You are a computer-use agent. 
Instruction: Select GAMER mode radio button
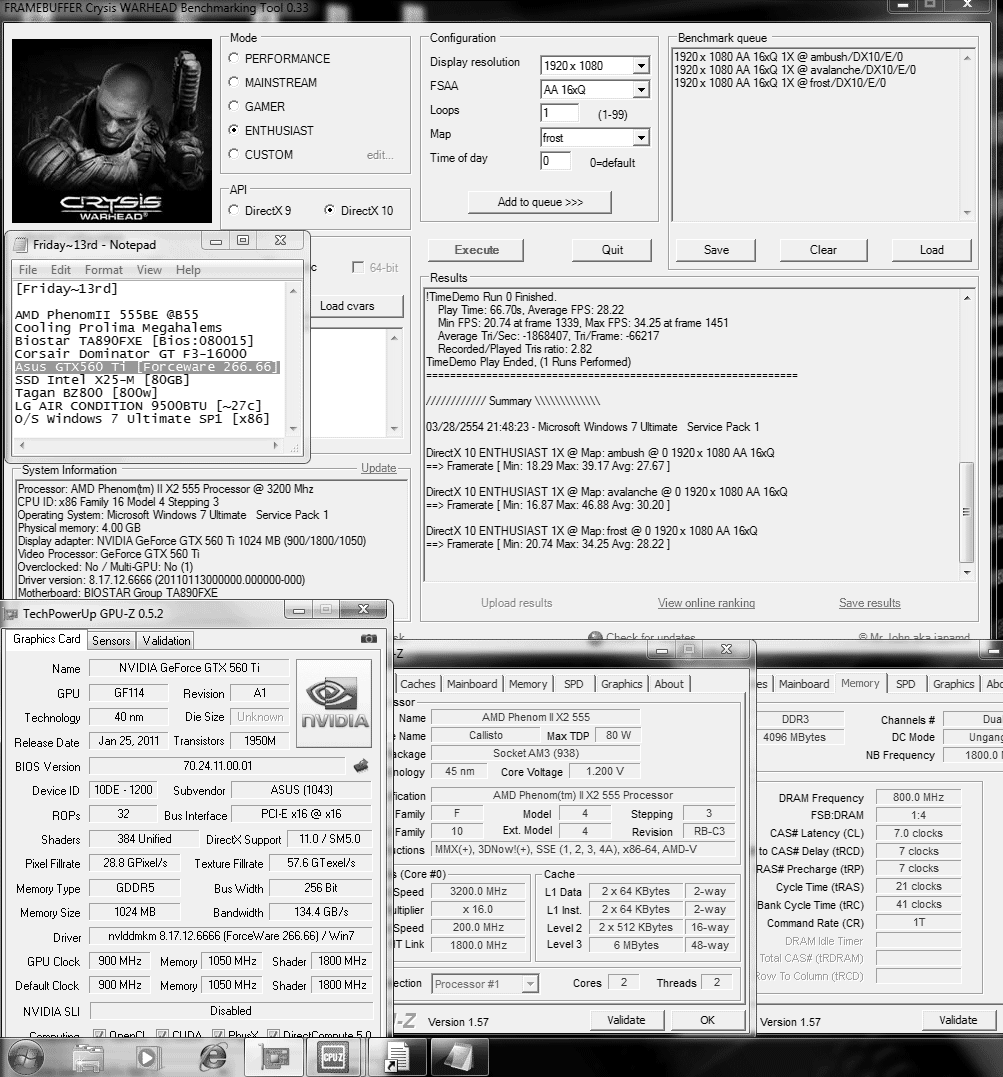234,106
